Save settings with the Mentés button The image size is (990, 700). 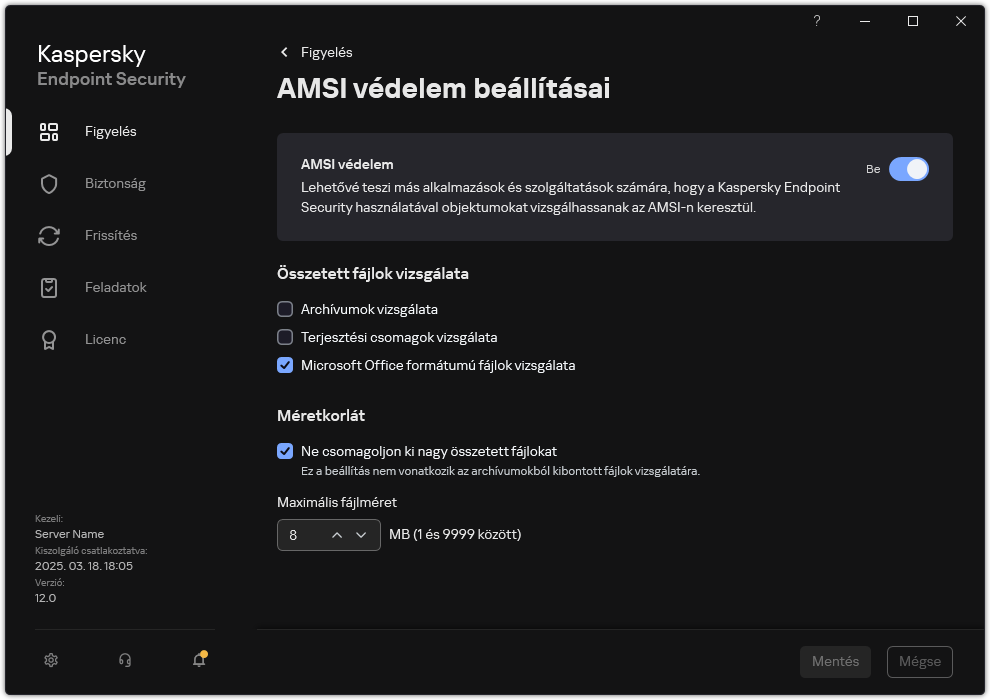coord(835,661)
